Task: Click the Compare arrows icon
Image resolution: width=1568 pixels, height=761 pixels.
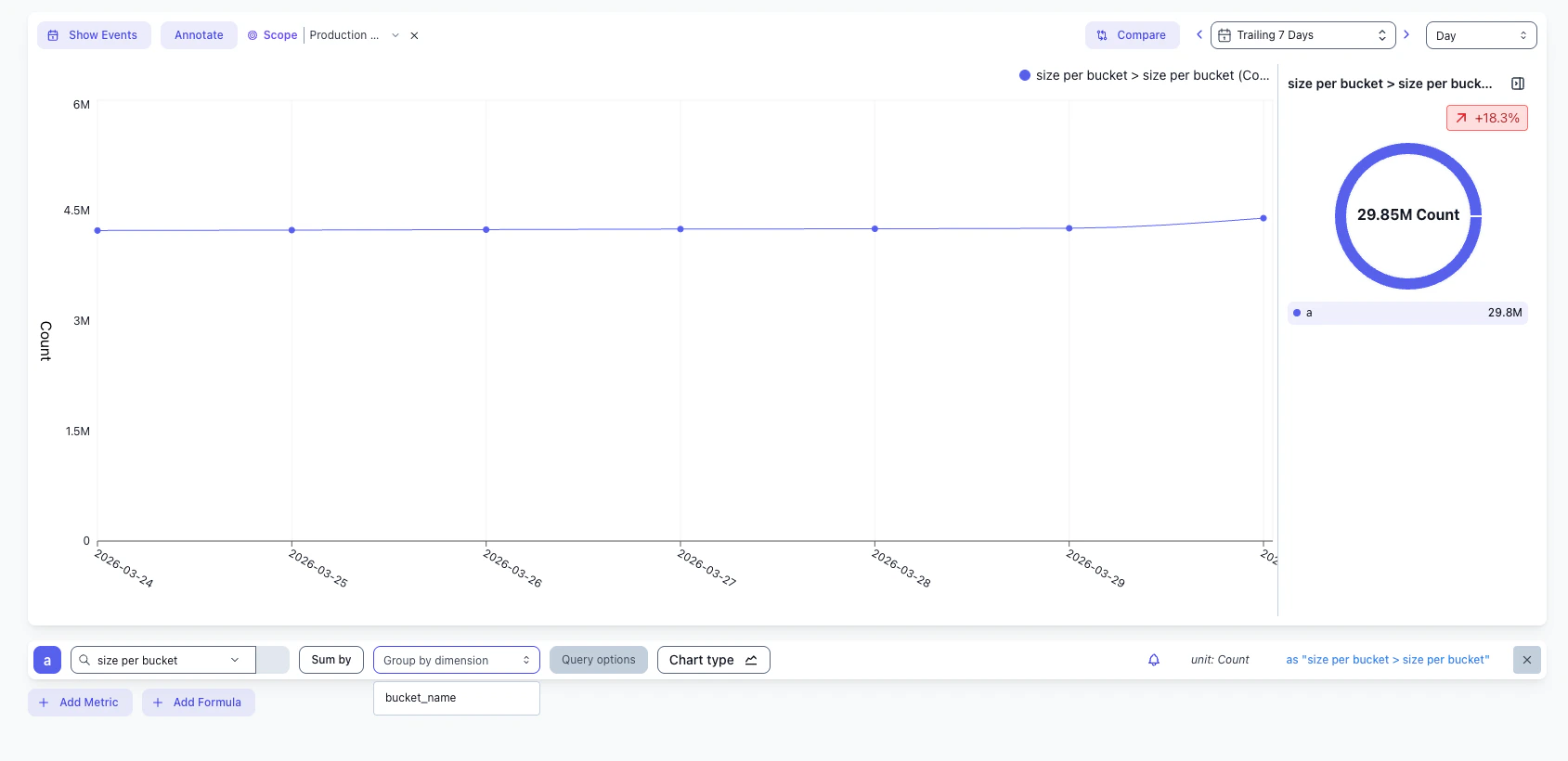Action: click(x=1102, y=35)
